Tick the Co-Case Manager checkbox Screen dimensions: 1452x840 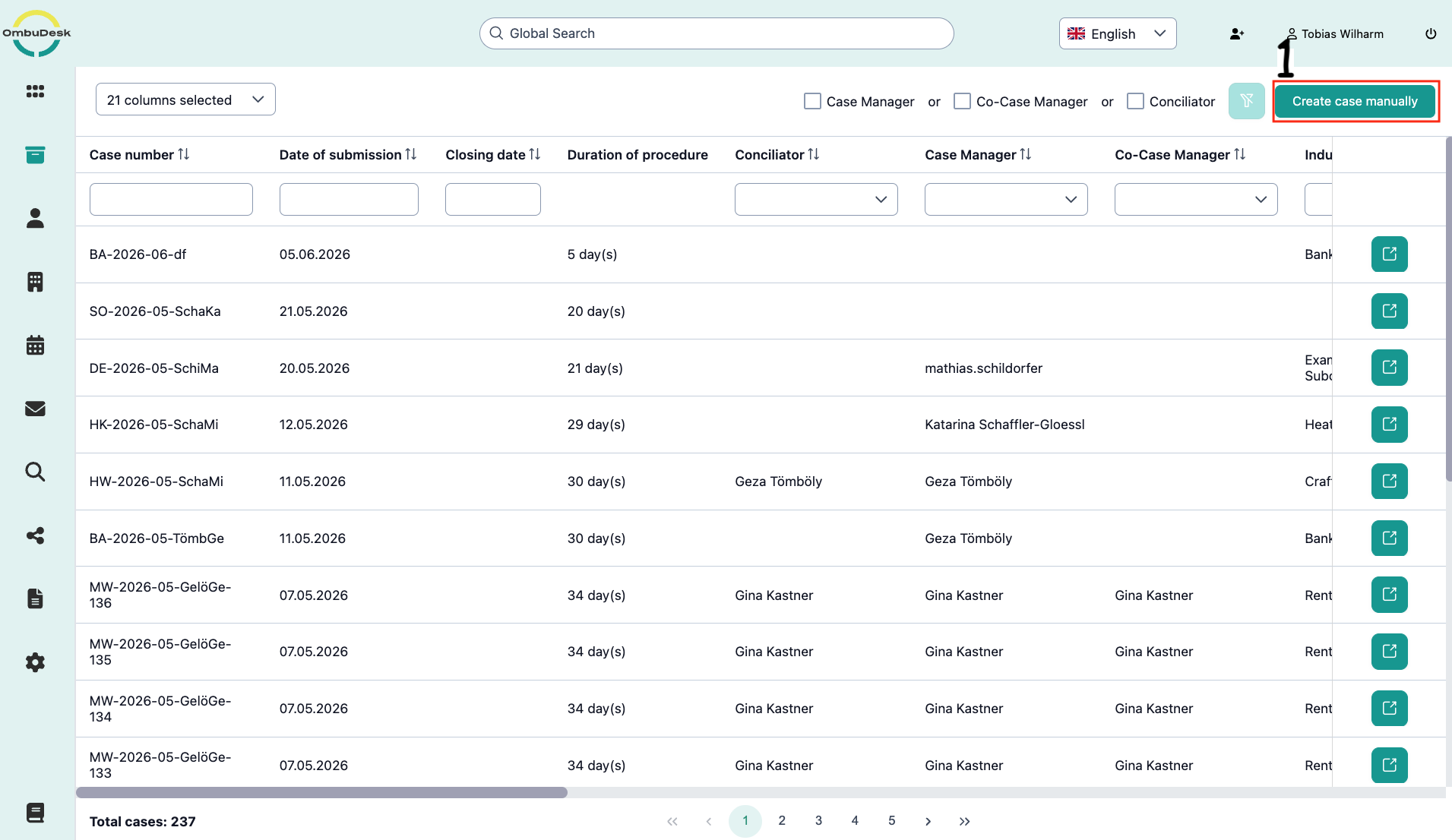pyautogui.click(x=962, y=101)
